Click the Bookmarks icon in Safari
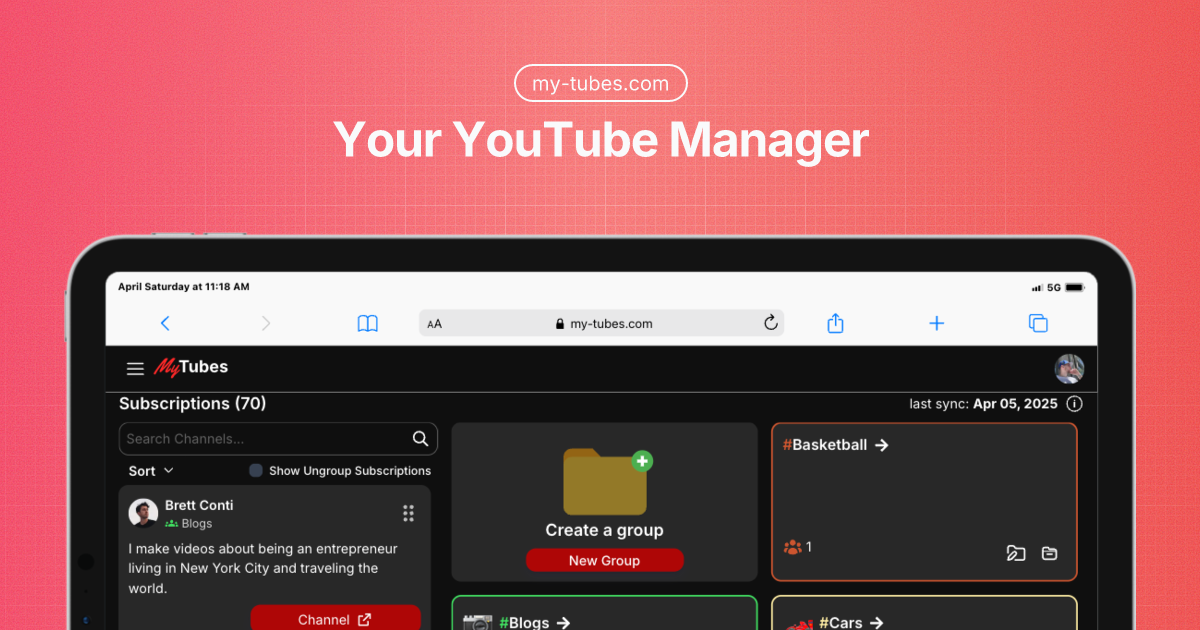This screenshot has width=1200, height=630. (367, 322)
